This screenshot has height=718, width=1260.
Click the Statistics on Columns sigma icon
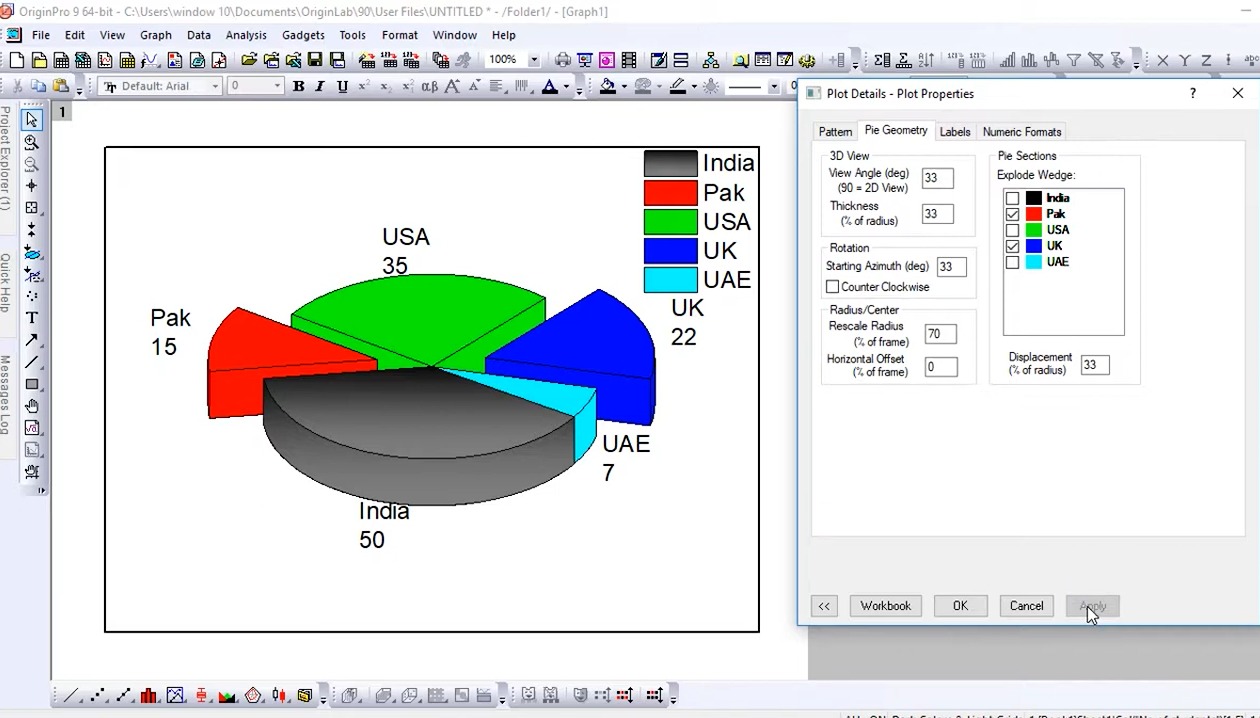[882, 61]
